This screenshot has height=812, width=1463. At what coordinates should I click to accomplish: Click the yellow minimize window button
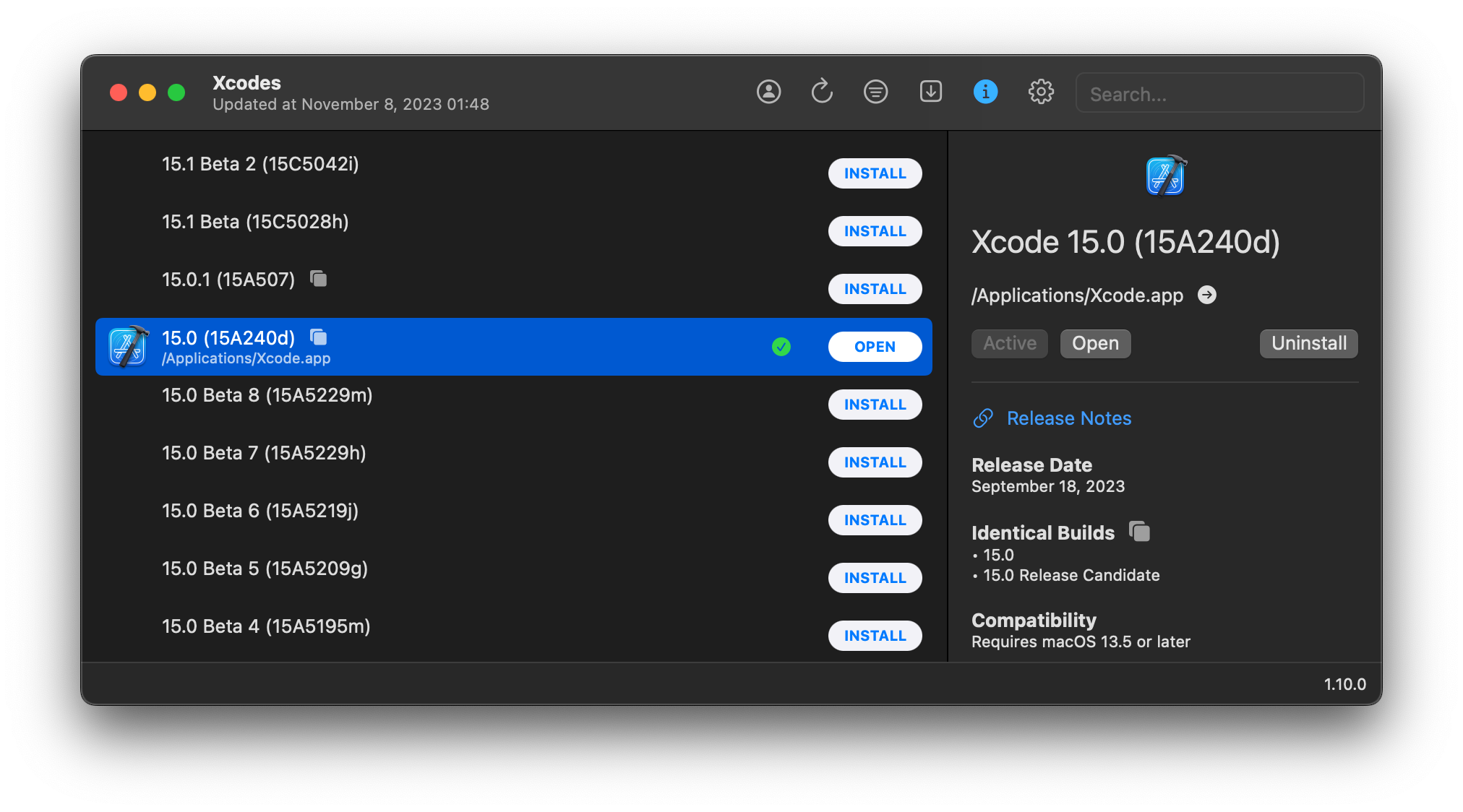(147, 92)
